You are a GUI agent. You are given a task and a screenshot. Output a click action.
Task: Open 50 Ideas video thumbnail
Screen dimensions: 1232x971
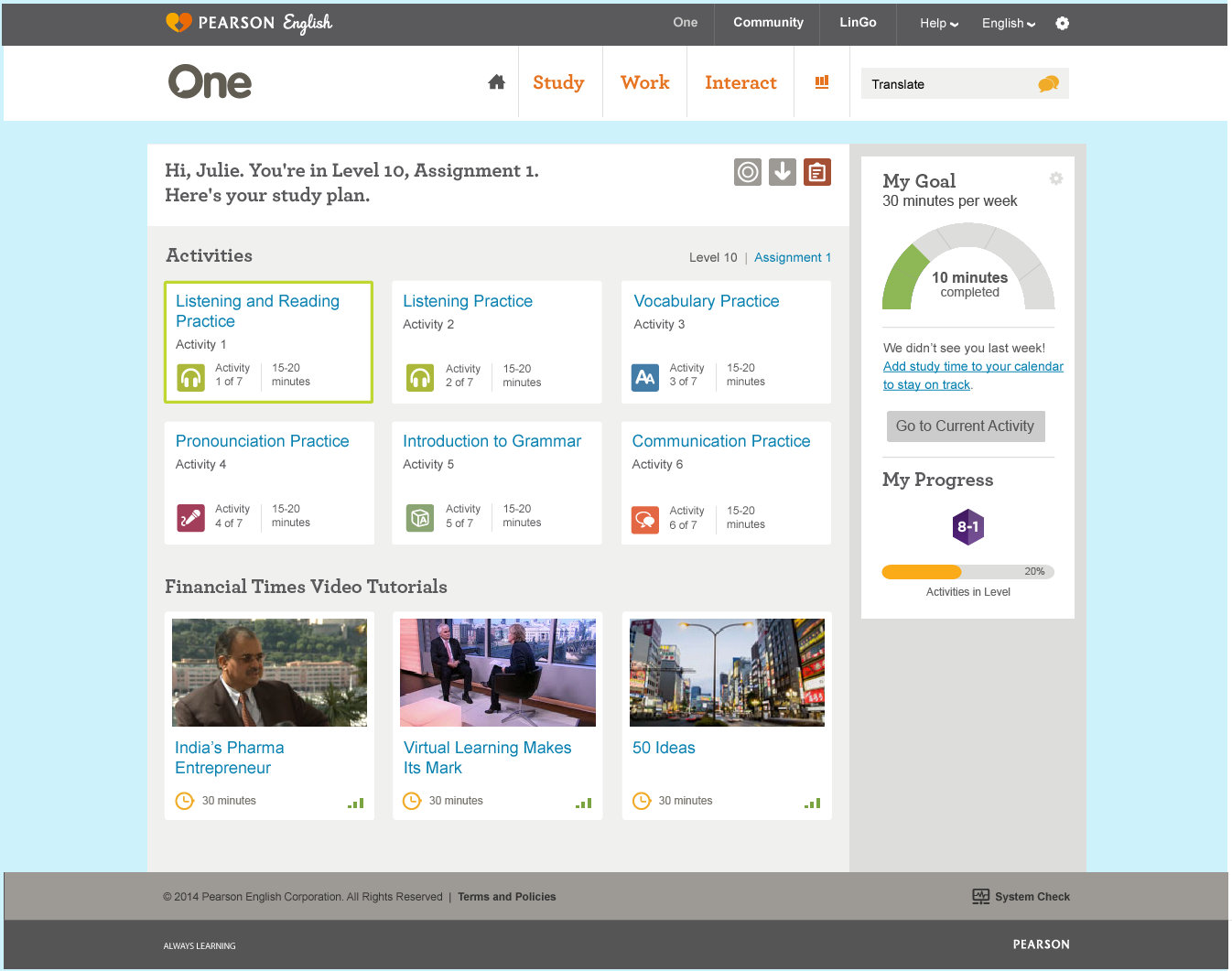pyautogui.click(x=727, y=673)
